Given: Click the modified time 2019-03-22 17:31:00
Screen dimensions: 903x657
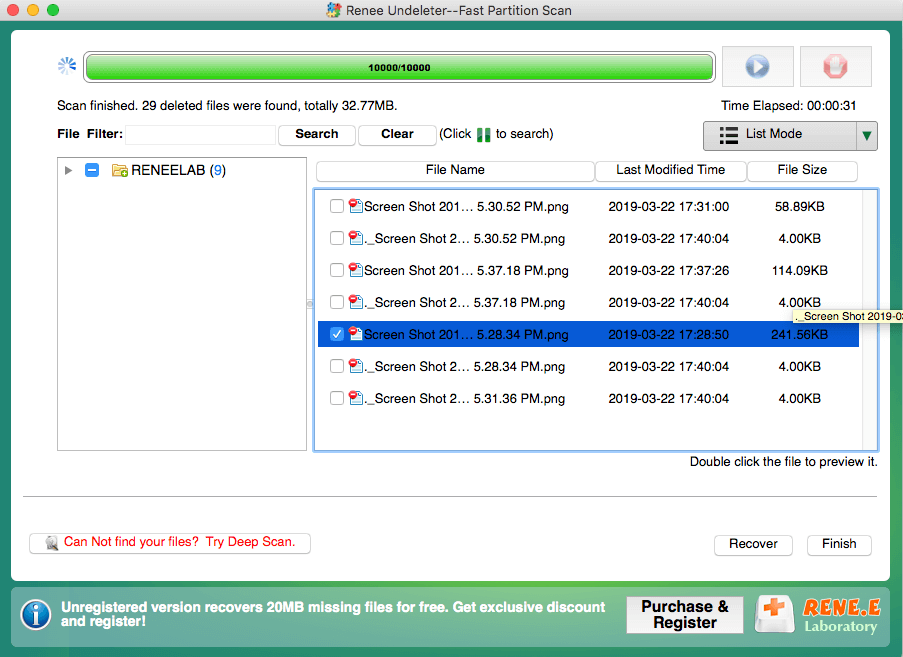Looking at the screenshot, I should click(669, 207).
